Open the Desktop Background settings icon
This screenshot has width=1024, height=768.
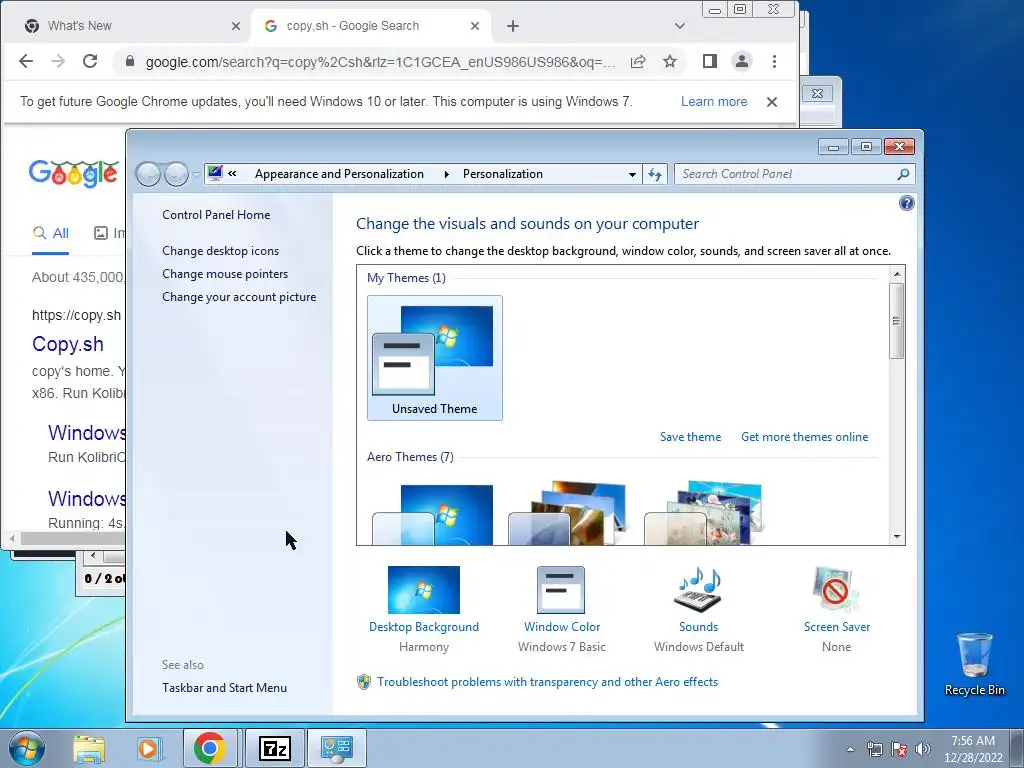click(x=424, y=590)
